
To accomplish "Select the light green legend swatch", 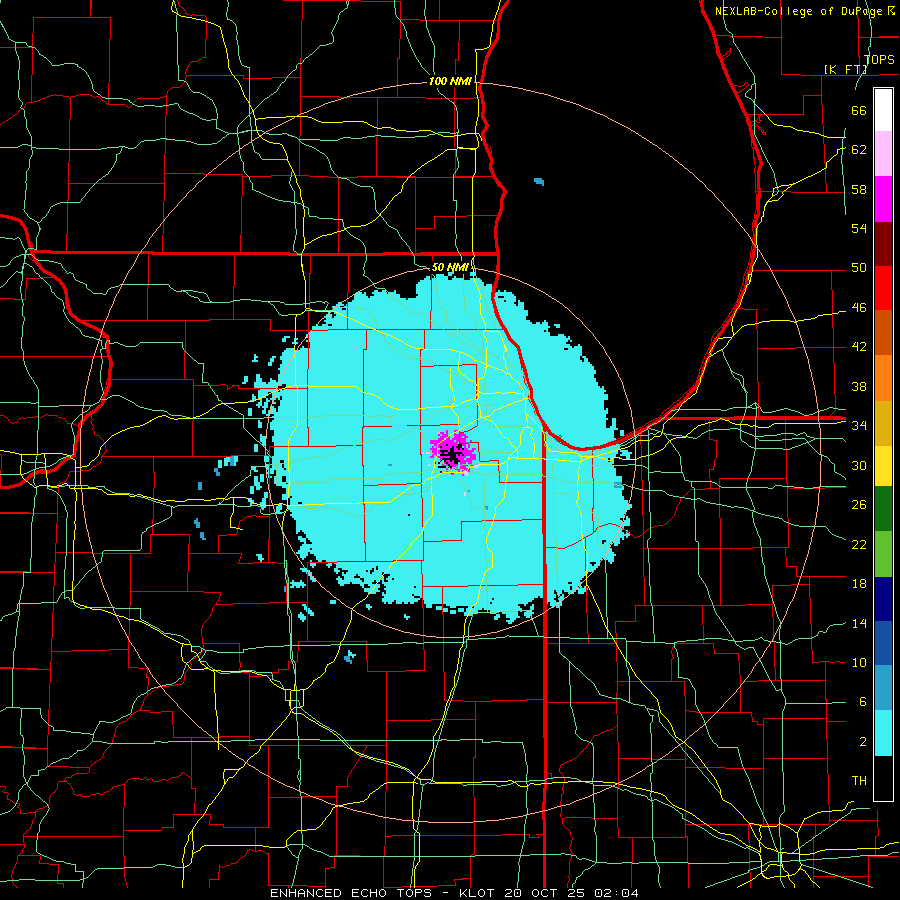I will coord(883,554).
